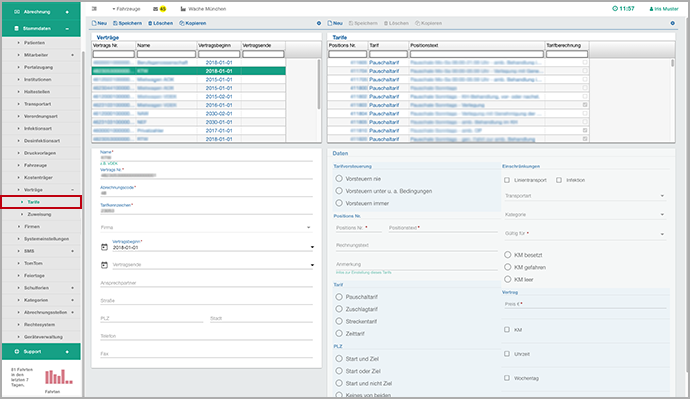Tick the Wochentag checkbox
Viewport: 690px width, 399px height.
coord(507,378)
